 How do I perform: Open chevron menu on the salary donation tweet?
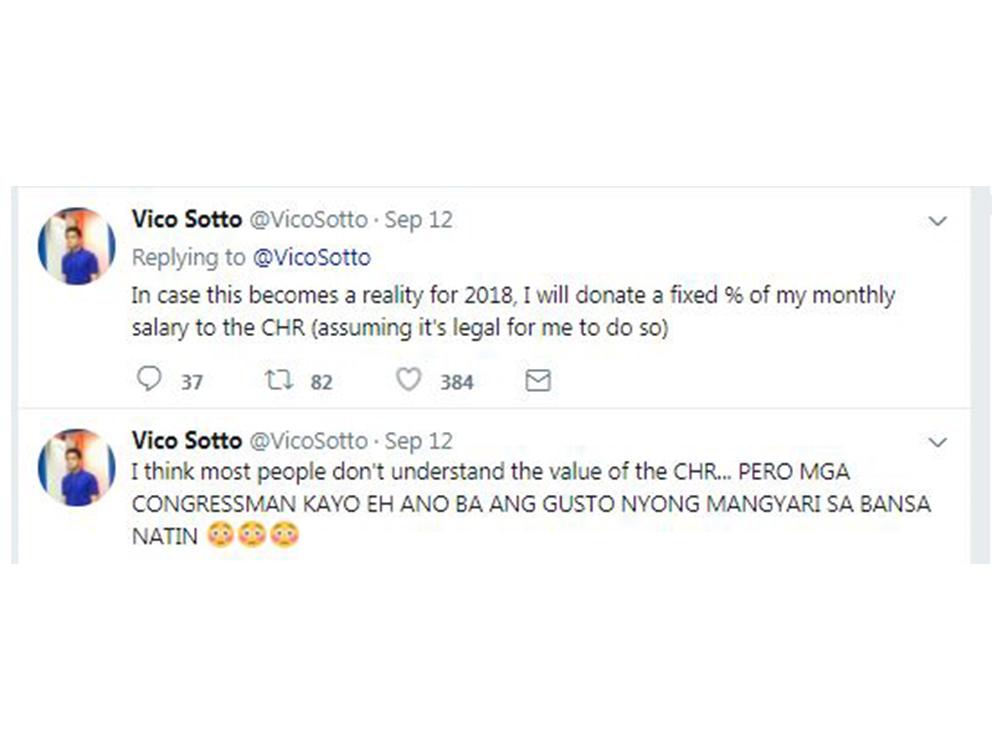click(938, 221)
